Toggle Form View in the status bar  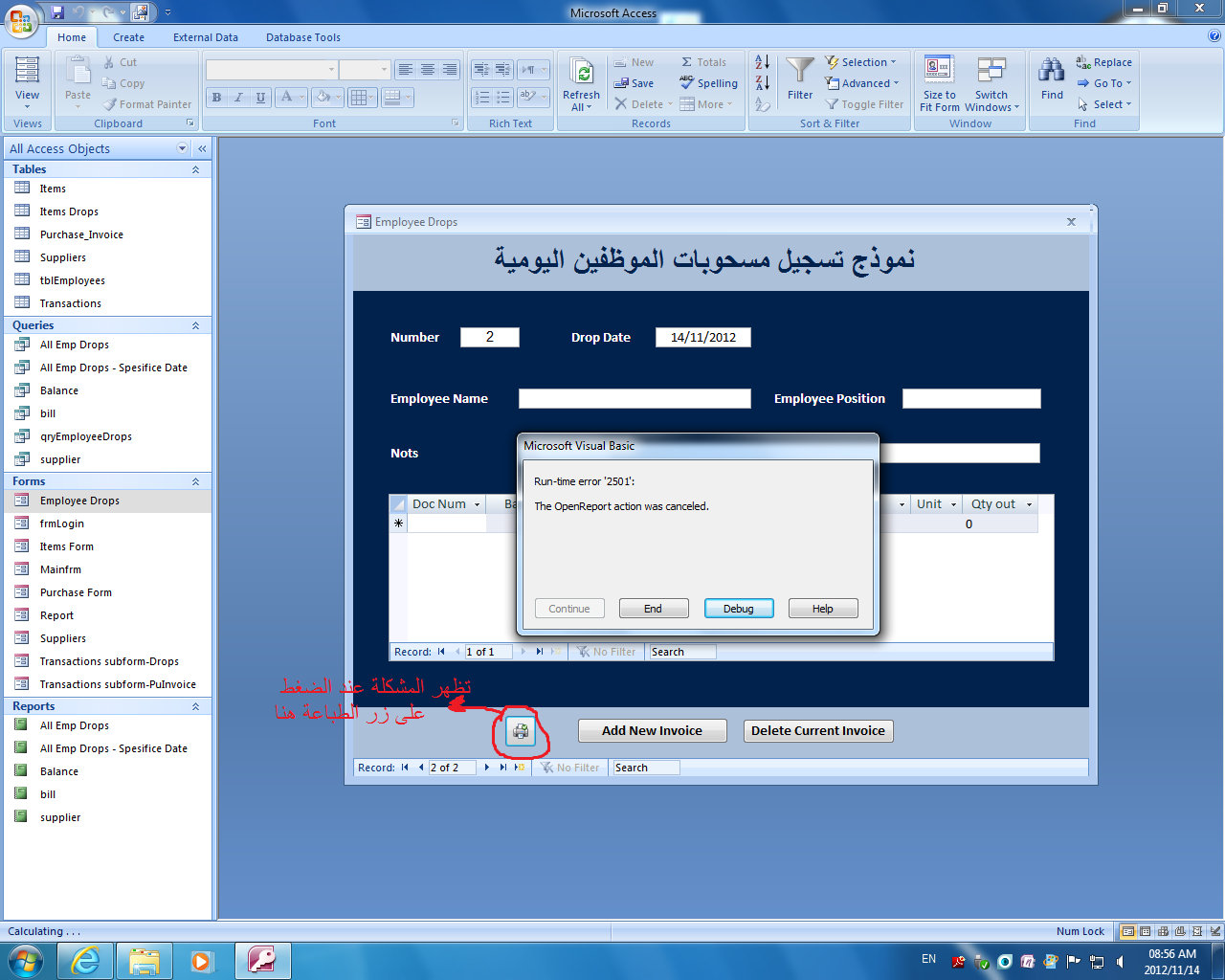1128,931
